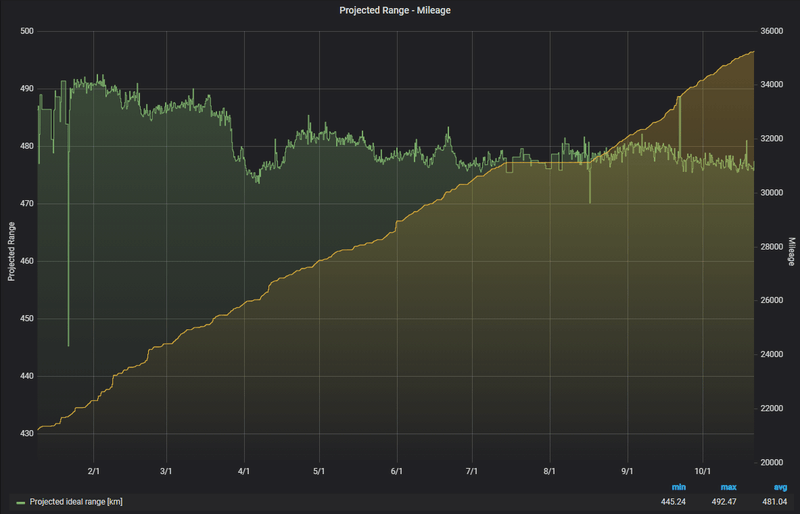
Task: Click the 450 tick on the Projected Range axis
Action: click(x=27, y=319)
